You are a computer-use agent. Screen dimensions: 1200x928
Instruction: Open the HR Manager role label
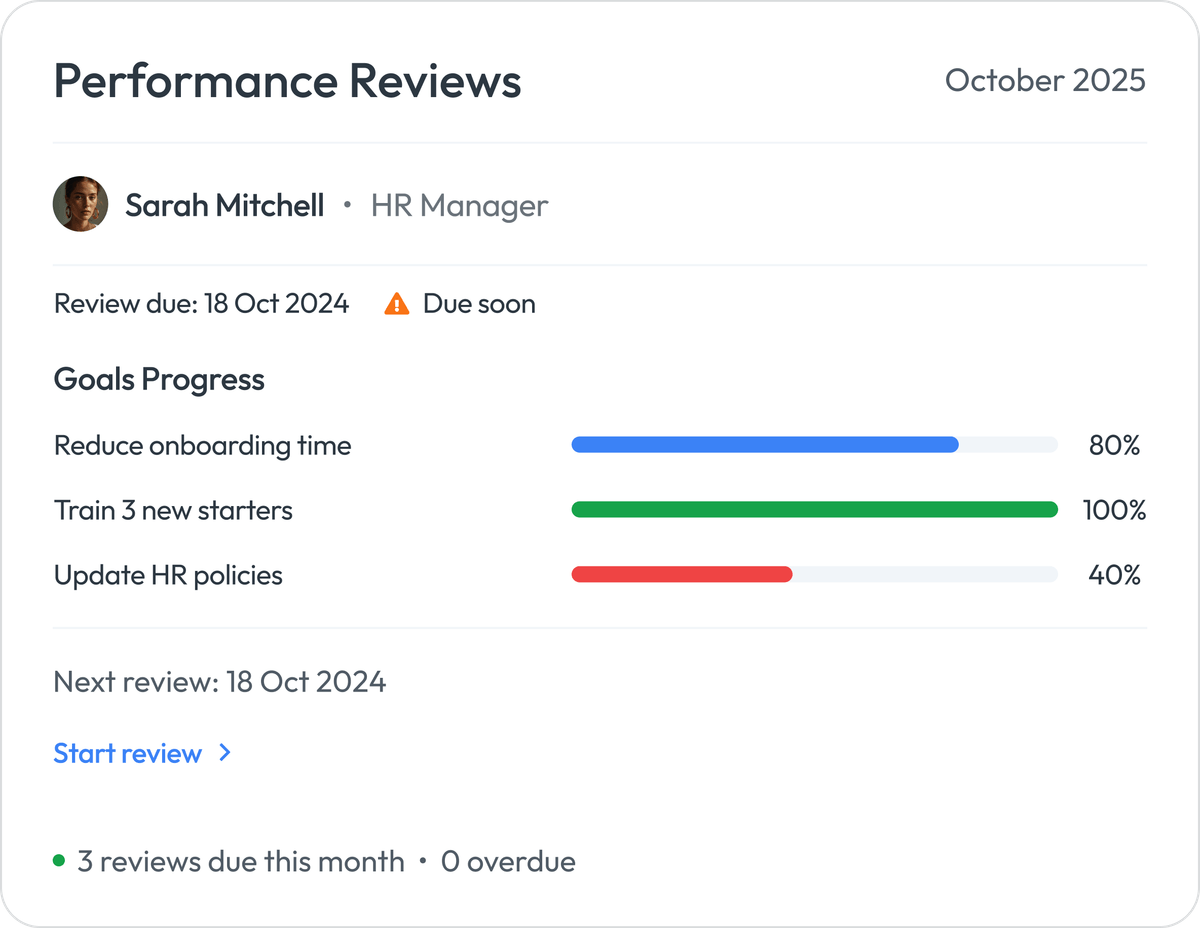[x=459, y=206]
